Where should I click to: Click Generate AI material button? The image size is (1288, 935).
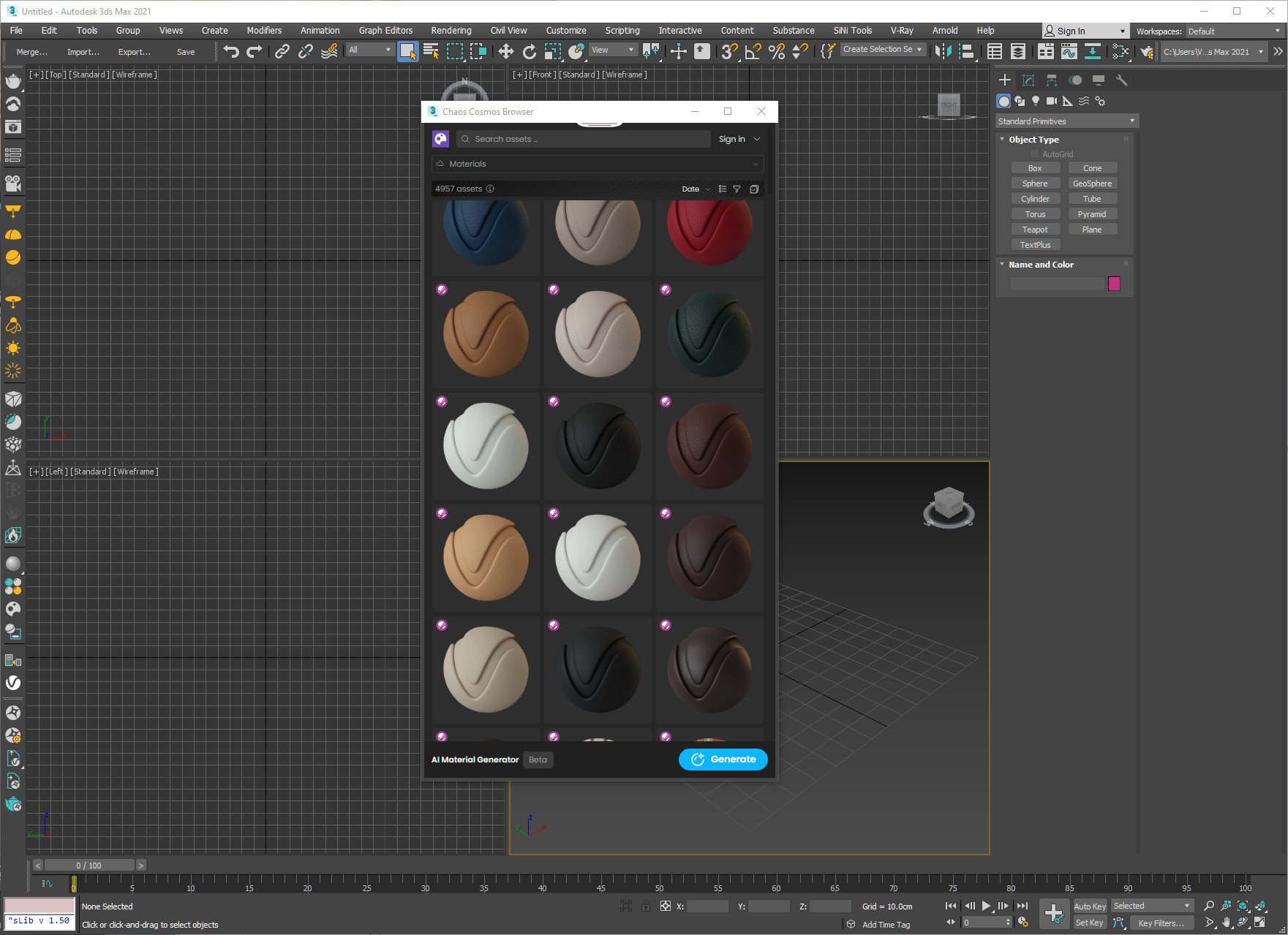point(723,760)
